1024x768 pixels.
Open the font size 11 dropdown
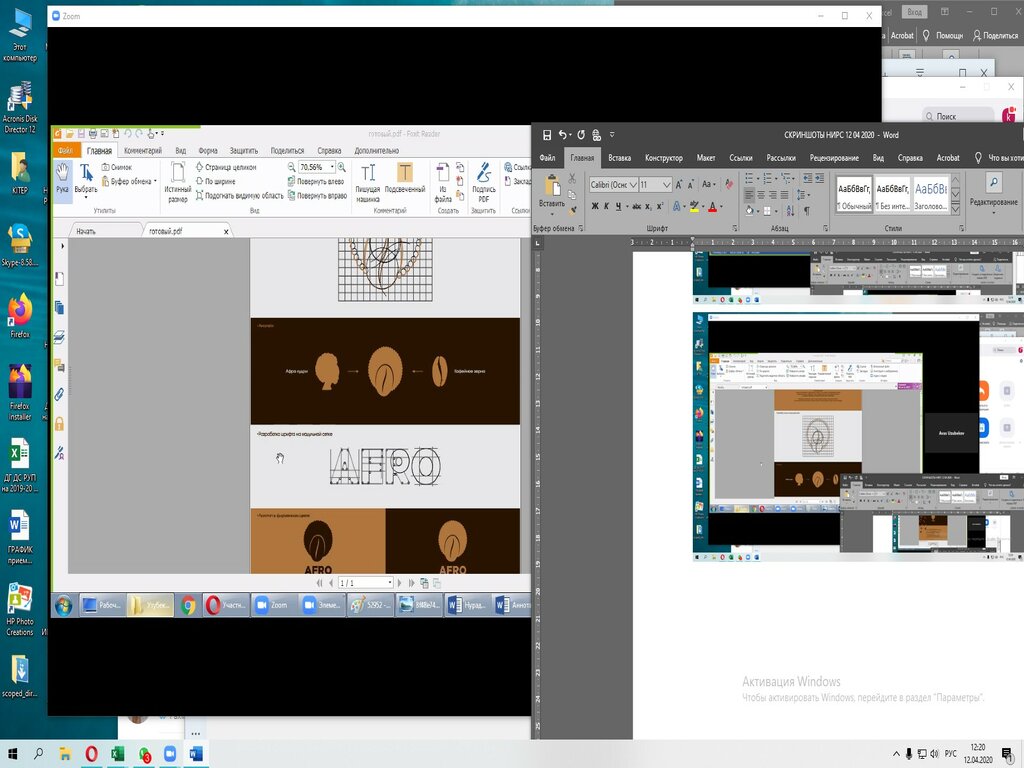(667, 185)
